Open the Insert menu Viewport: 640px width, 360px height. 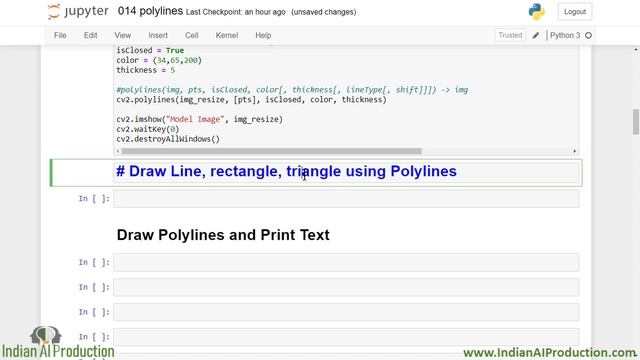(158, 36)
